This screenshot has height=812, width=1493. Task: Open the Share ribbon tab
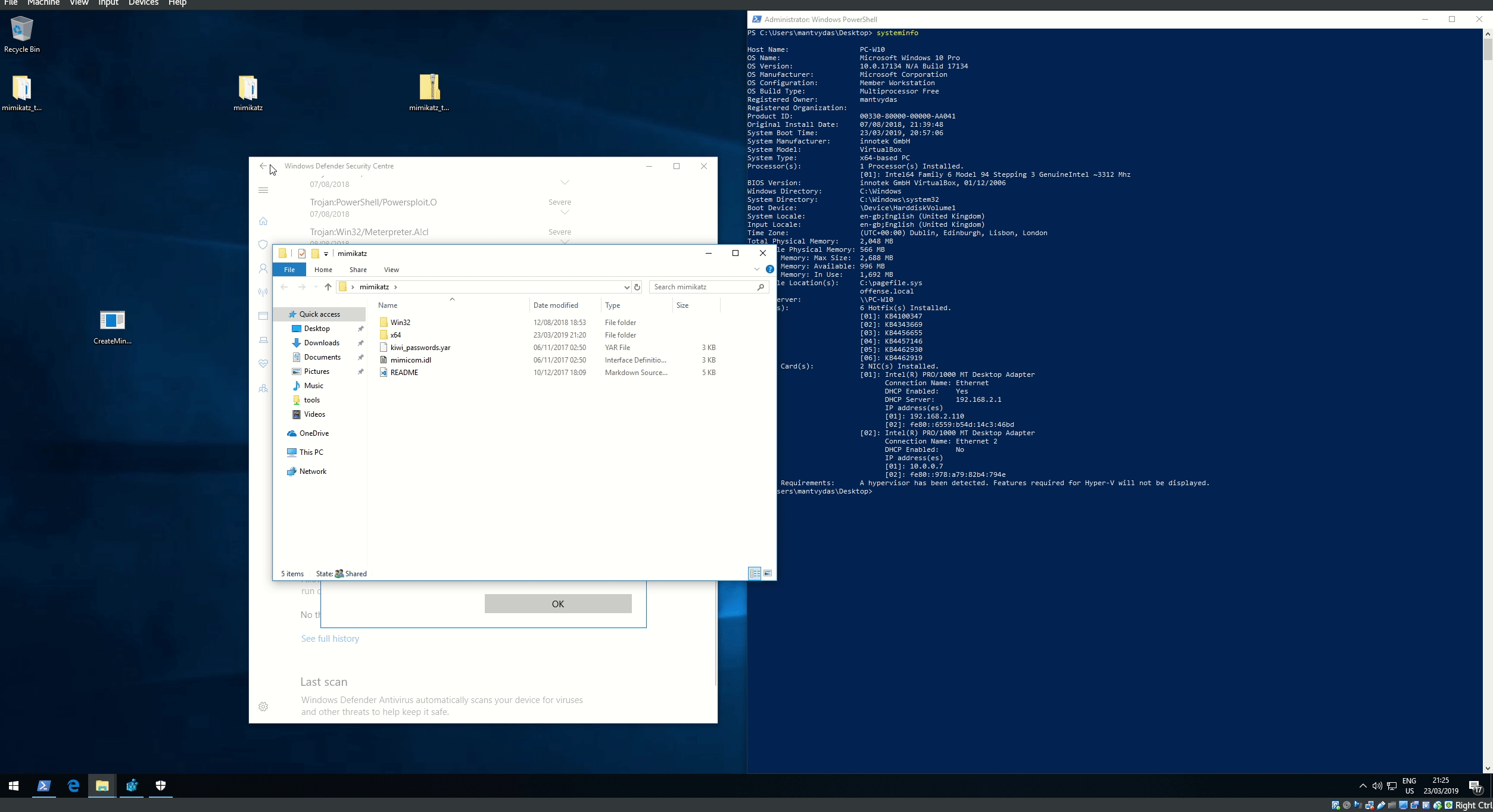click(358, 270)
